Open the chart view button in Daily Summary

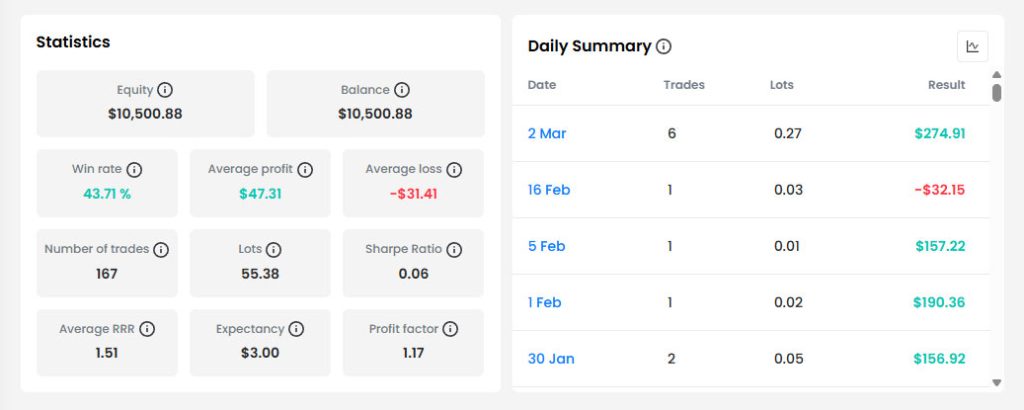[x=972, y=46]
